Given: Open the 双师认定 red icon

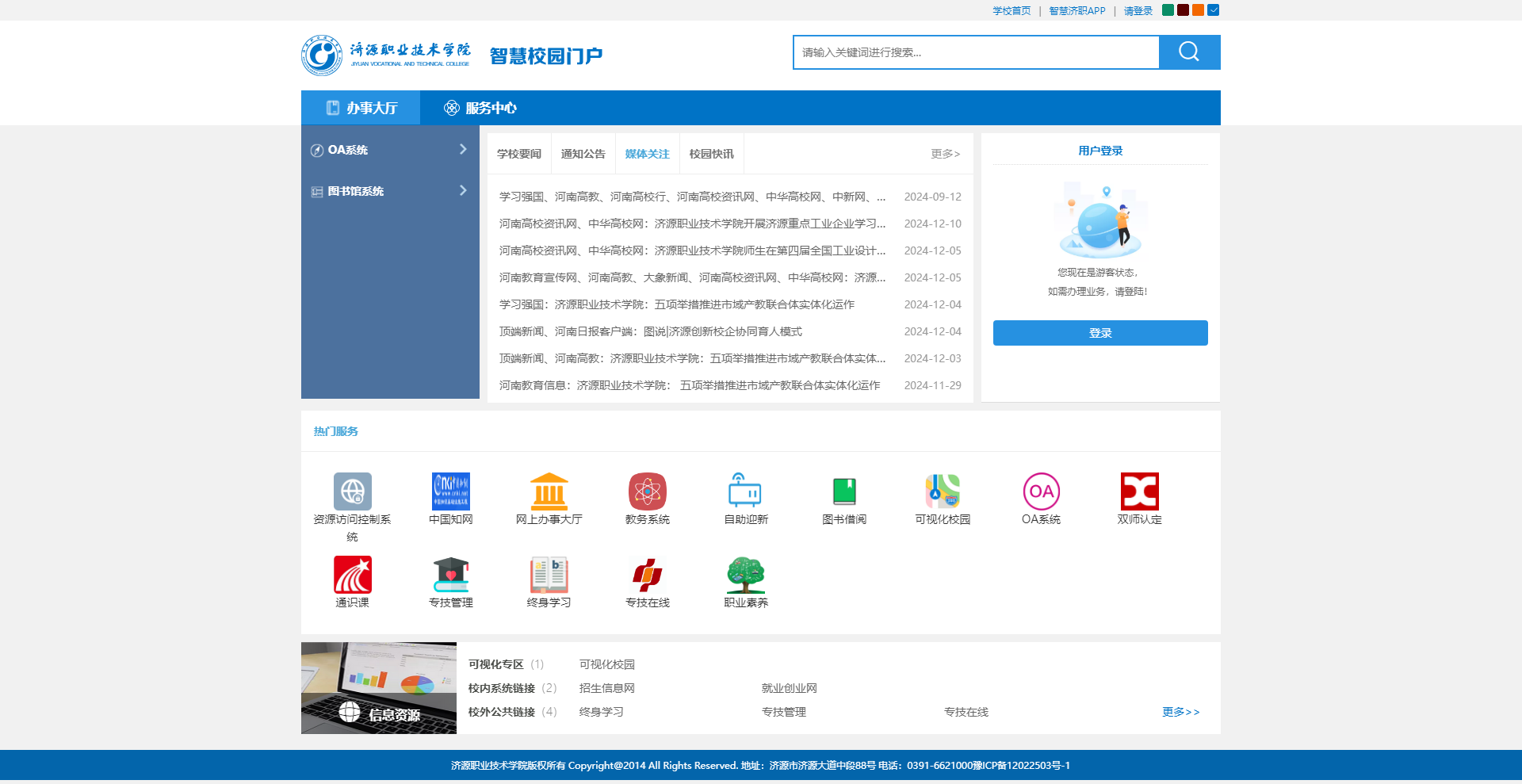Looking at the screenshot, I should (1139, 491).
